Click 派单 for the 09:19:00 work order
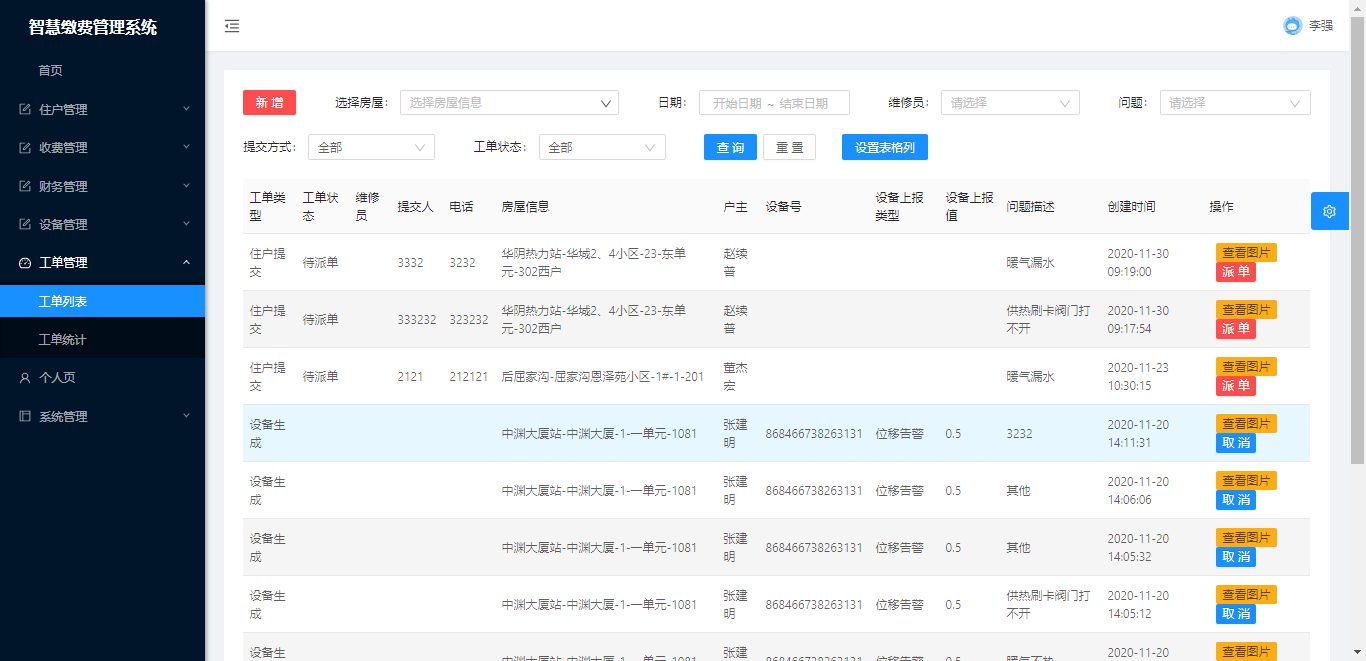Image resolution: width=1366 pixels, height=661 pixels. pyautogui.click(x=1235, y=272)
